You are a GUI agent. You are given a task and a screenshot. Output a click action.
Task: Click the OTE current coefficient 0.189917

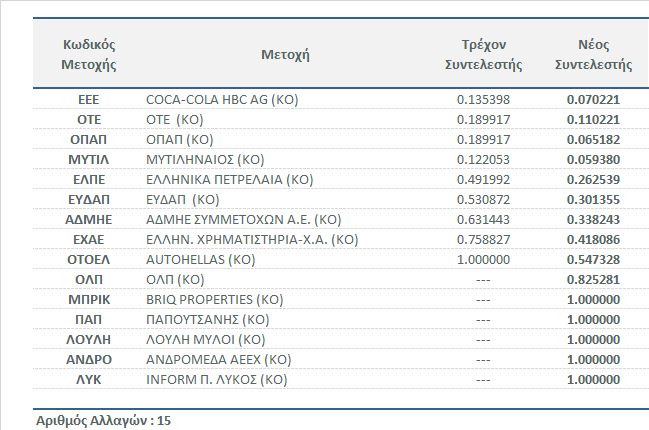(x=484, y=120)
